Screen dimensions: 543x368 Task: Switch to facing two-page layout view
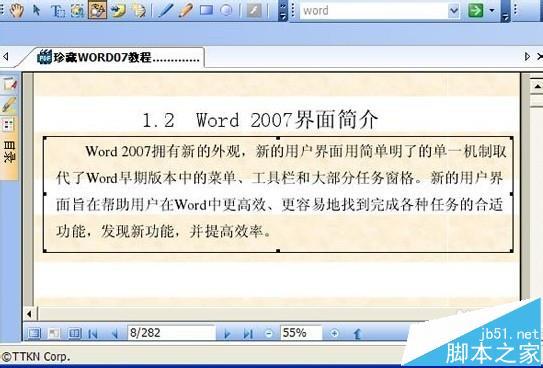click(x=74, y=333)
